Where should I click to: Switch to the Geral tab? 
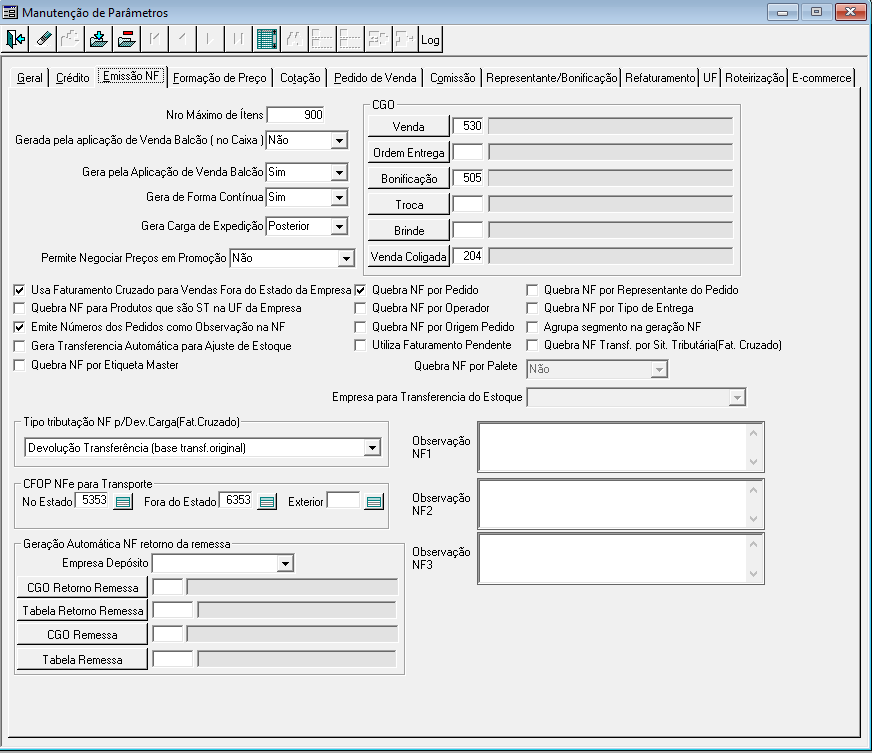coord(29,78)
